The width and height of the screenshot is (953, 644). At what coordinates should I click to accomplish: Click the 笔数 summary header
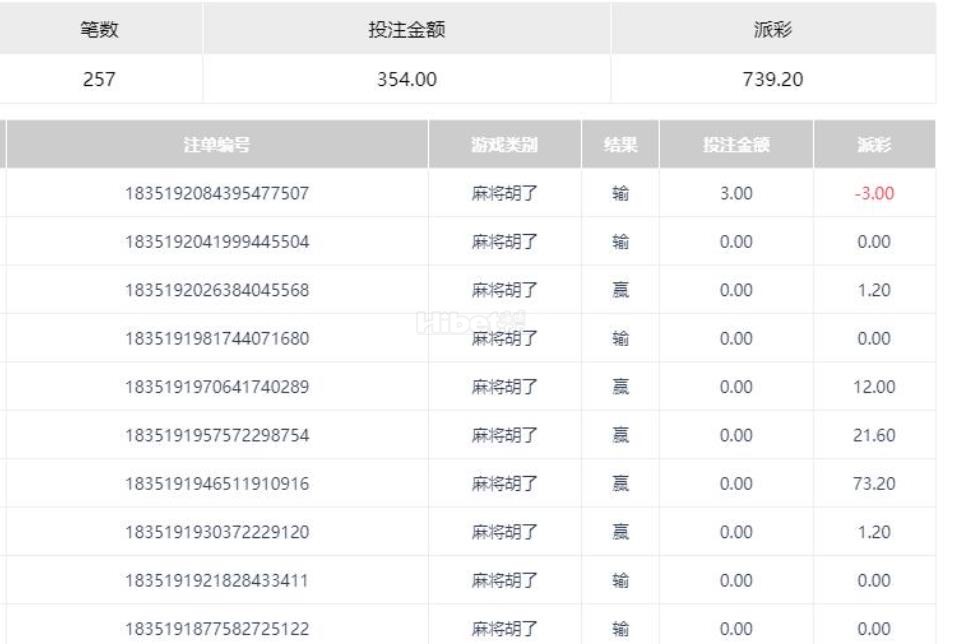[99, 29]
